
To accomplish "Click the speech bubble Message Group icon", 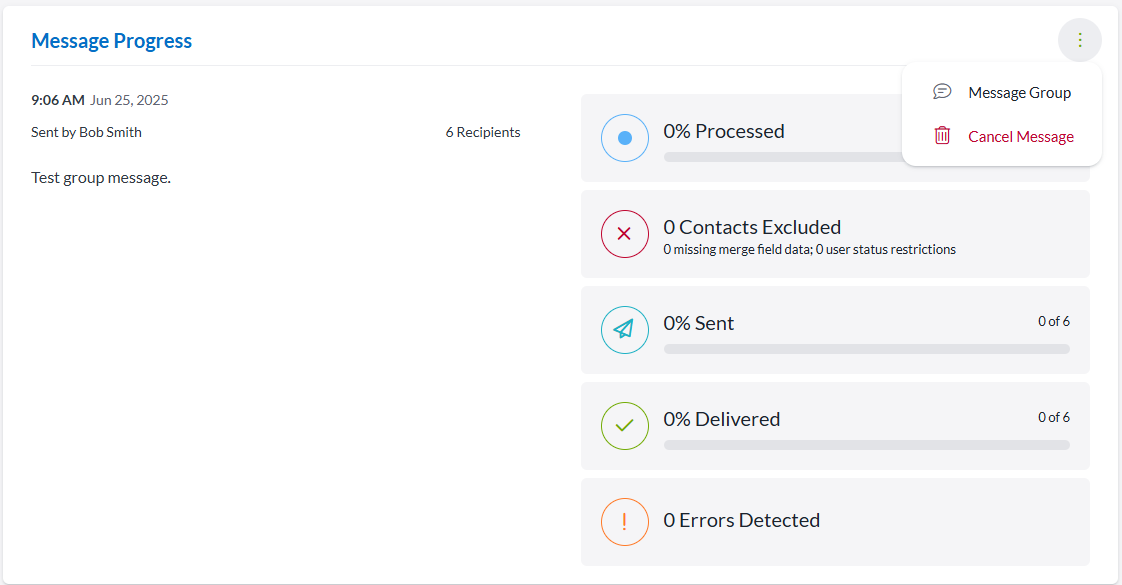I will pos(942,92).
